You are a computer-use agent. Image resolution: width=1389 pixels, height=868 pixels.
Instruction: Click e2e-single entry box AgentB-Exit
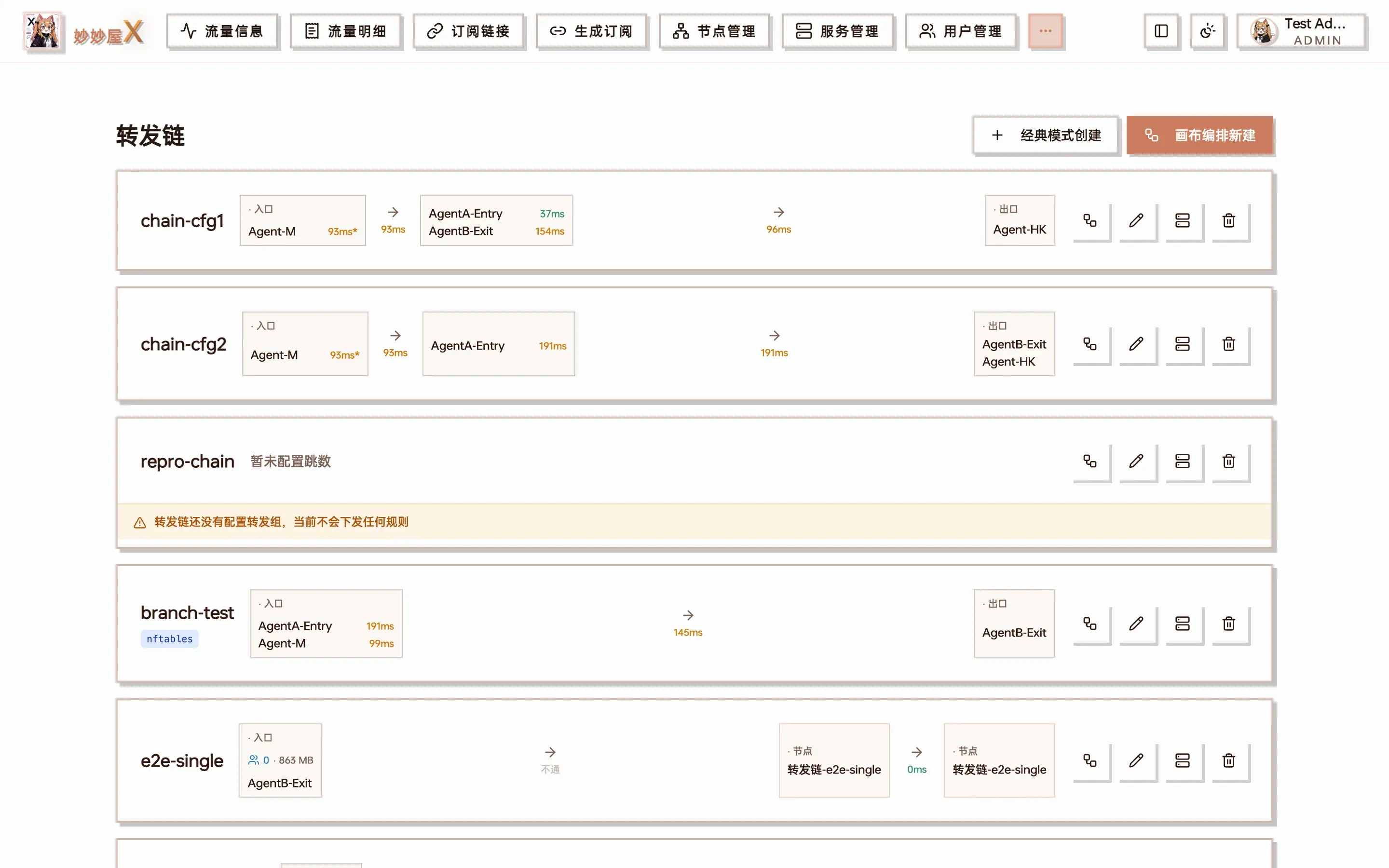280,760
